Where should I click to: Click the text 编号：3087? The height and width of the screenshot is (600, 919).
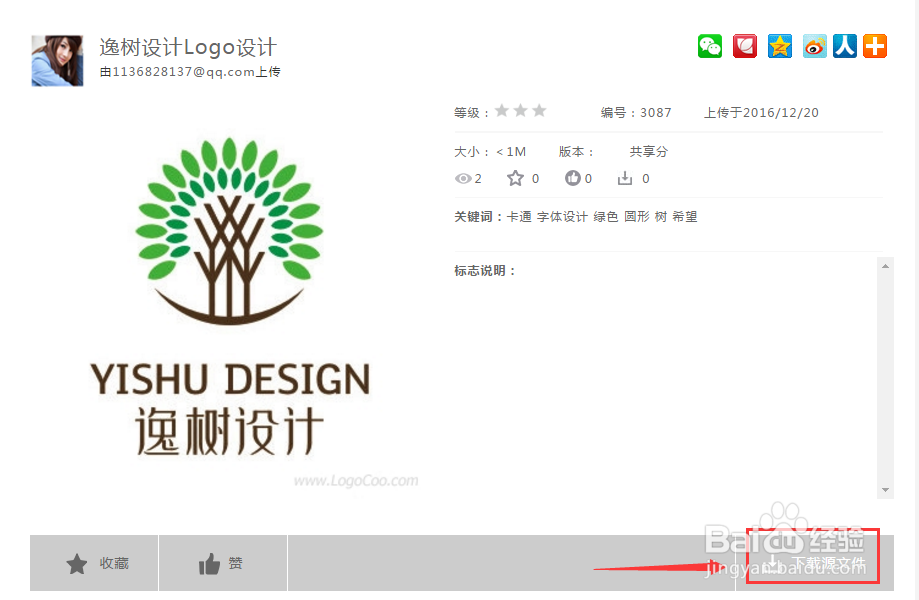636,112
